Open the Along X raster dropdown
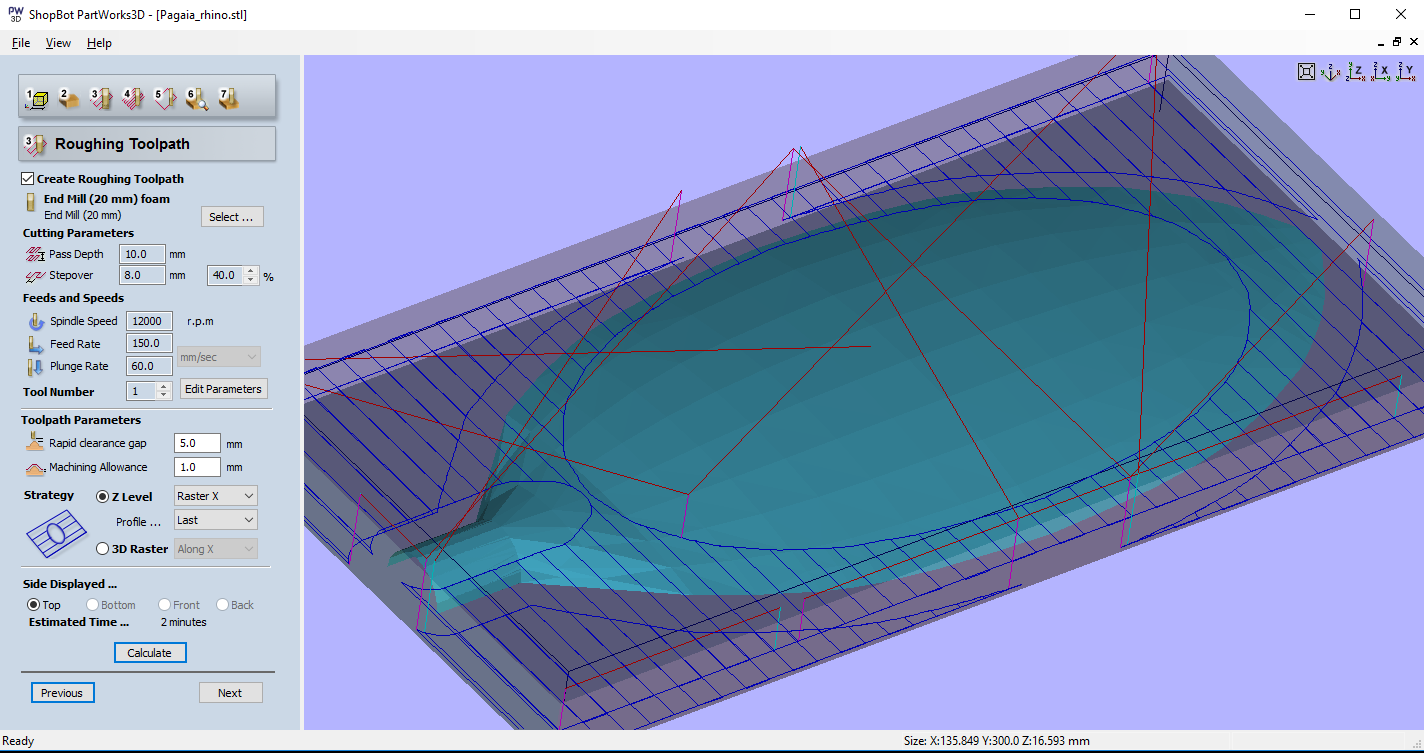 [215, 549]
